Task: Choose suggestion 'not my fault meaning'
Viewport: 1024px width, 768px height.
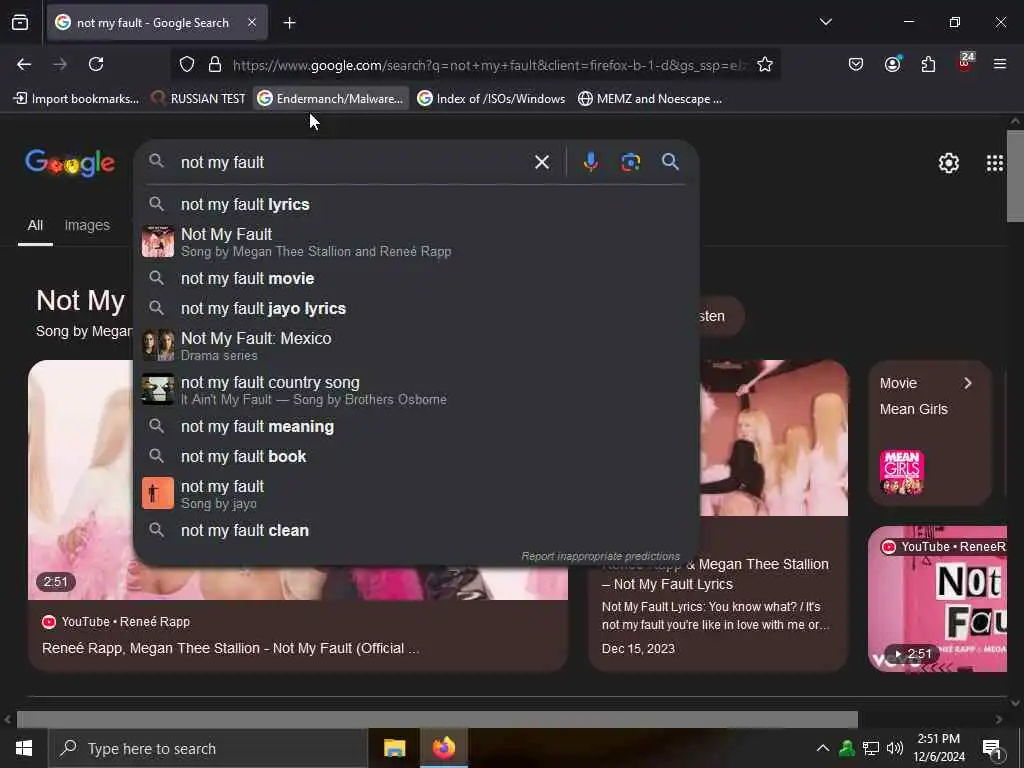Action: (416, 426)
